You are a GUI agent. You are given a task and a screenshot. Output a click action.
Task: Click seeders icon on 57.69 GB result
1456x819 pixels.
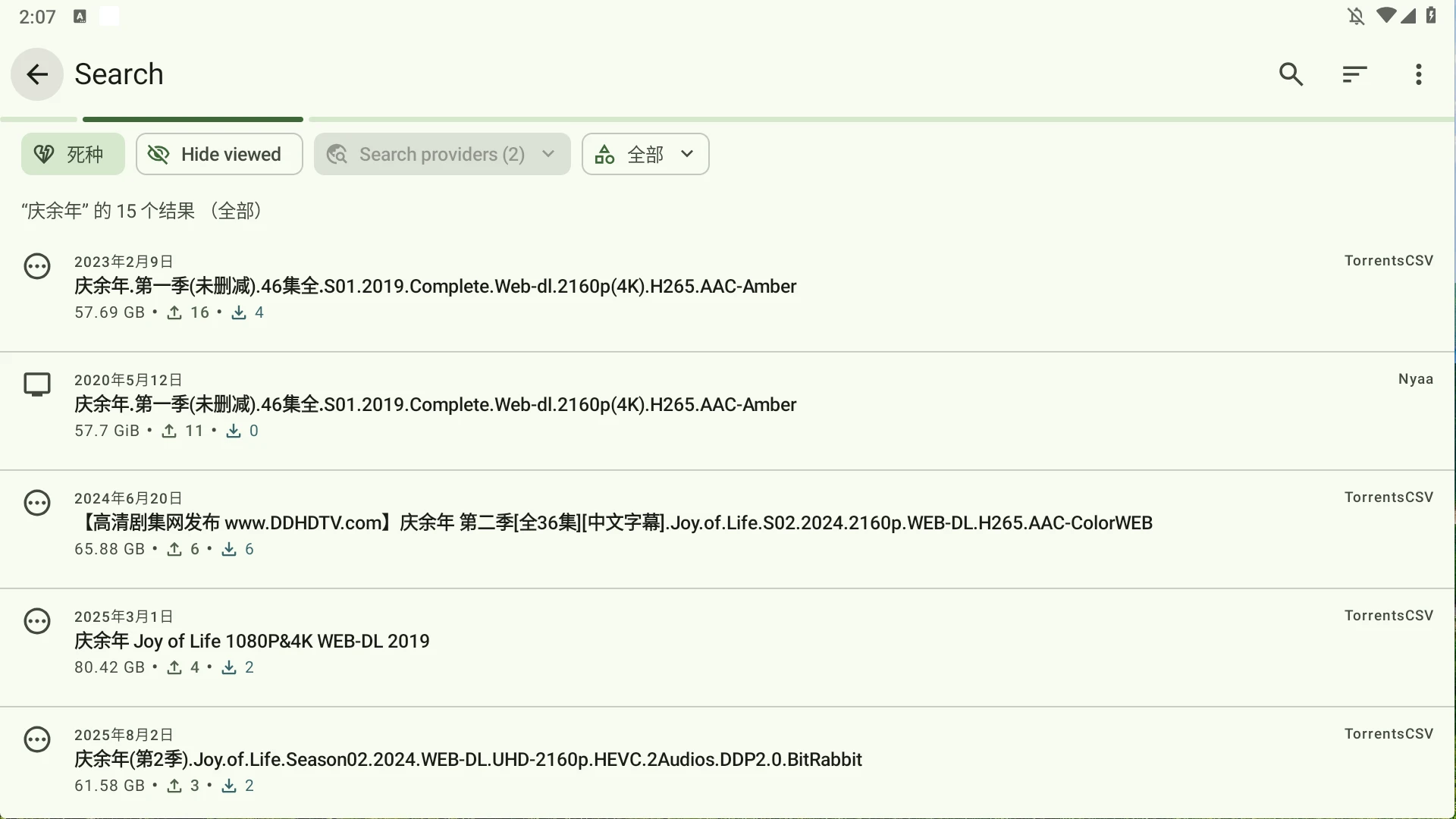[174, 312]
